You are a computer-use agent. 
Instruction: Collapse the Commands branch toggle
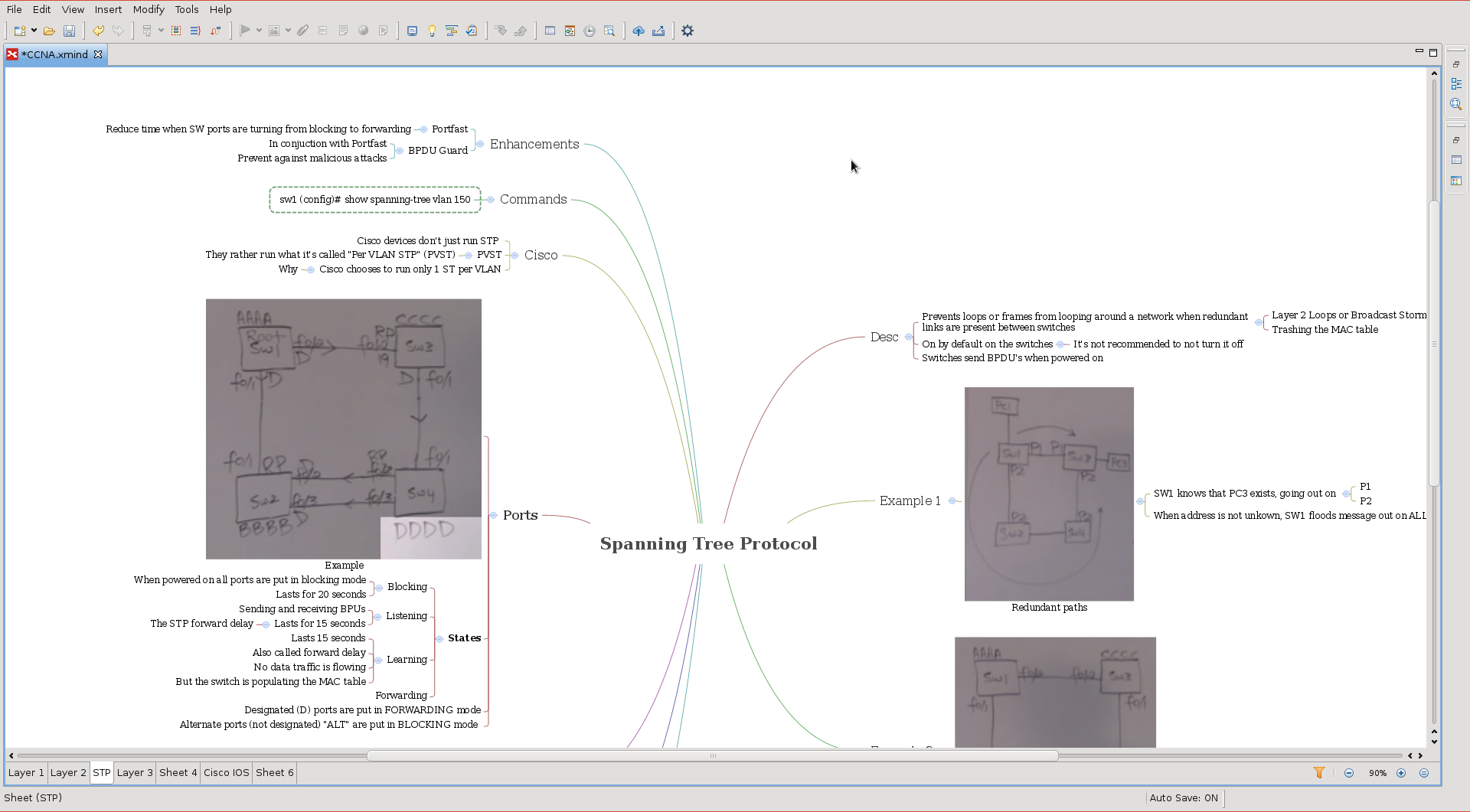pyautogui.click(x=490, y=200)
